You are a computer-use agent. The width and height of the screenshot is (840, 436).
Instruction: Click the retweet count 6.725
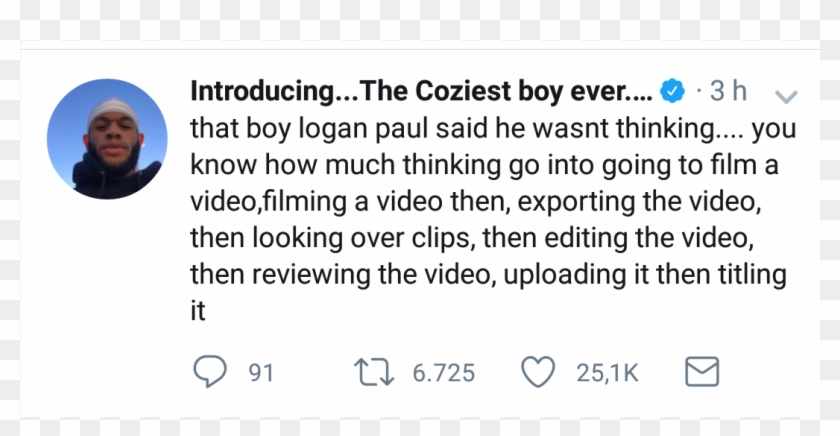443,373
